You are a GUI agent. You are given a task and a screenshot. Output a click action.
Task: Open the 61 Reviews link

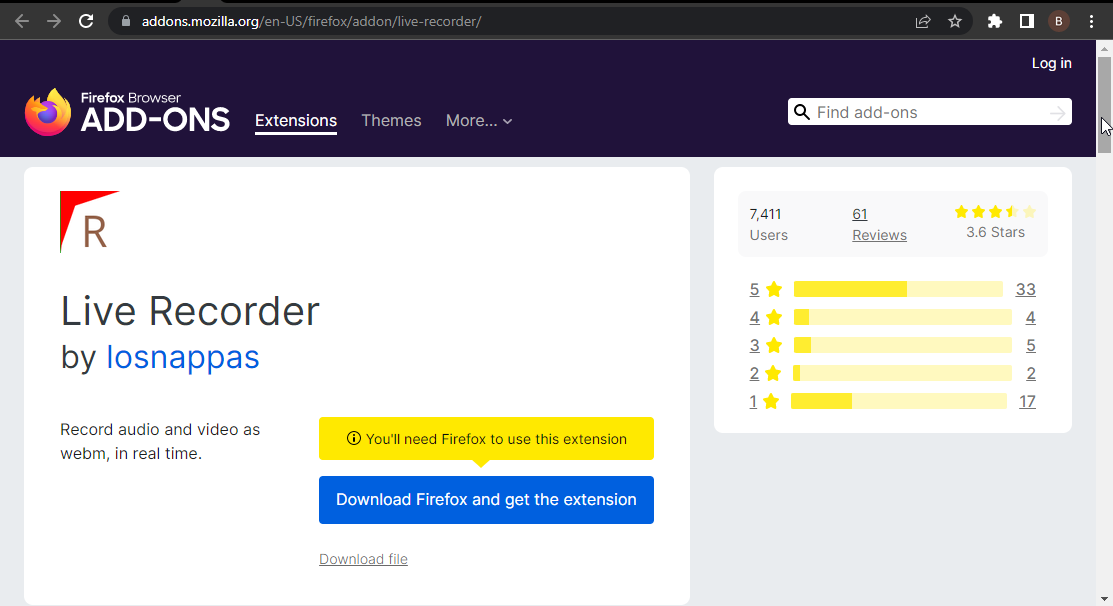click(879, 224)
